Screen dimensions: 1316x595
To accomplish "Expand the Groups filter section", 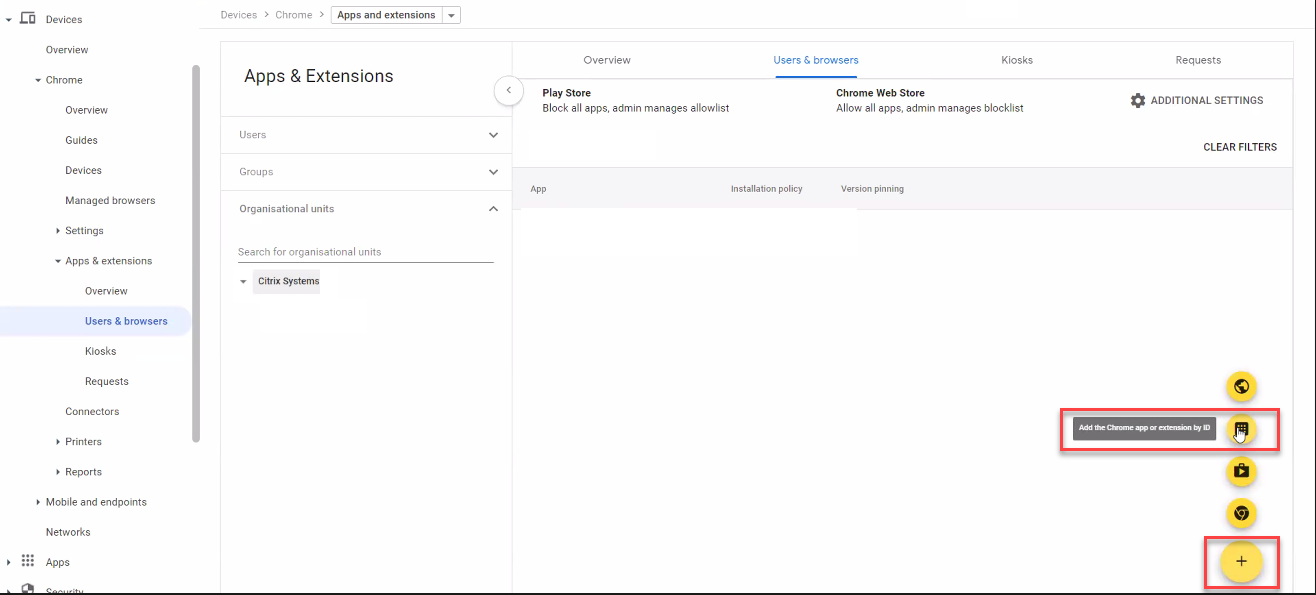I will pos(493,172).
